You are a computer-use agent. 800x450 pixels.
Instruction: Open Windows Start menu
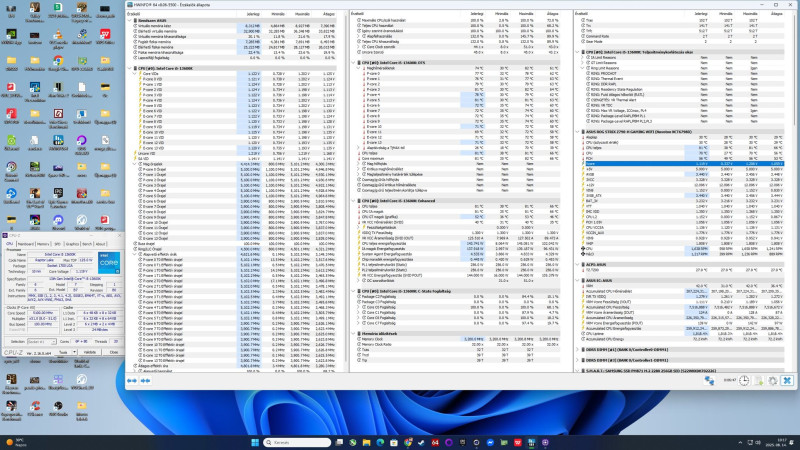tap(255, 442)
